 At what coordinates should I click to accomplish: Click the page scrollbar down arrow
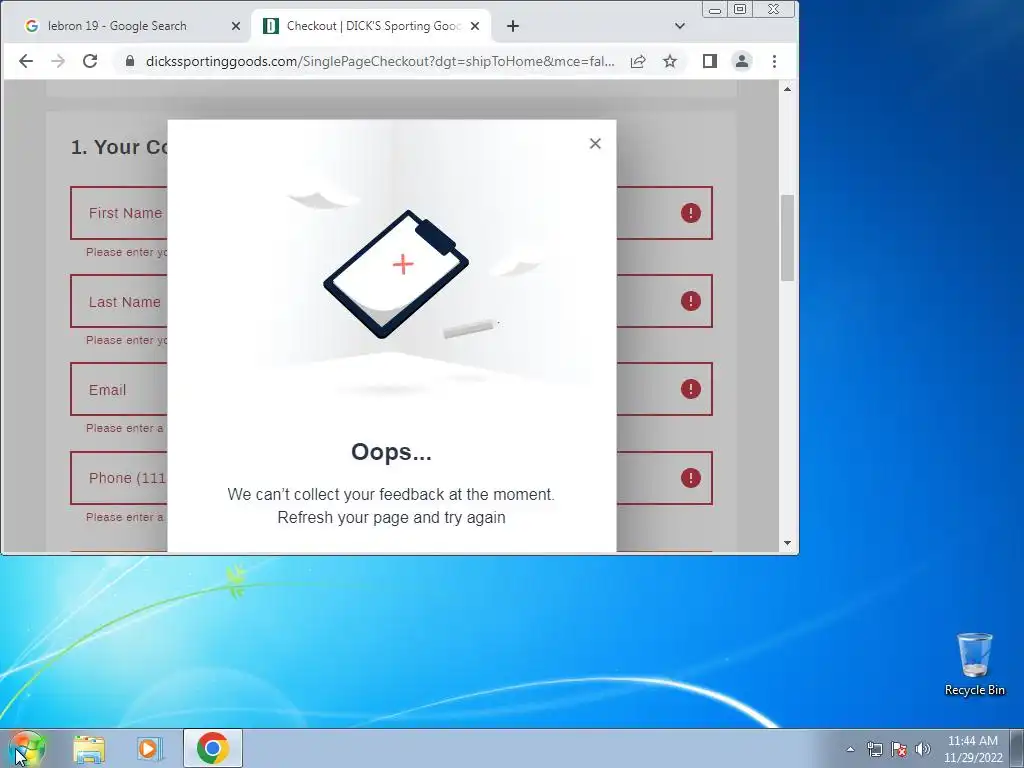[x=788, y=543]
